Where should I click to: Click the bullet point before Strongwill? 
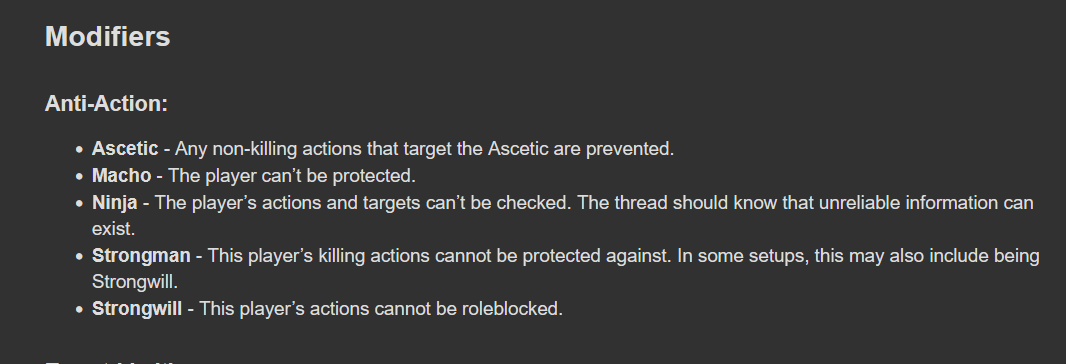80,310
